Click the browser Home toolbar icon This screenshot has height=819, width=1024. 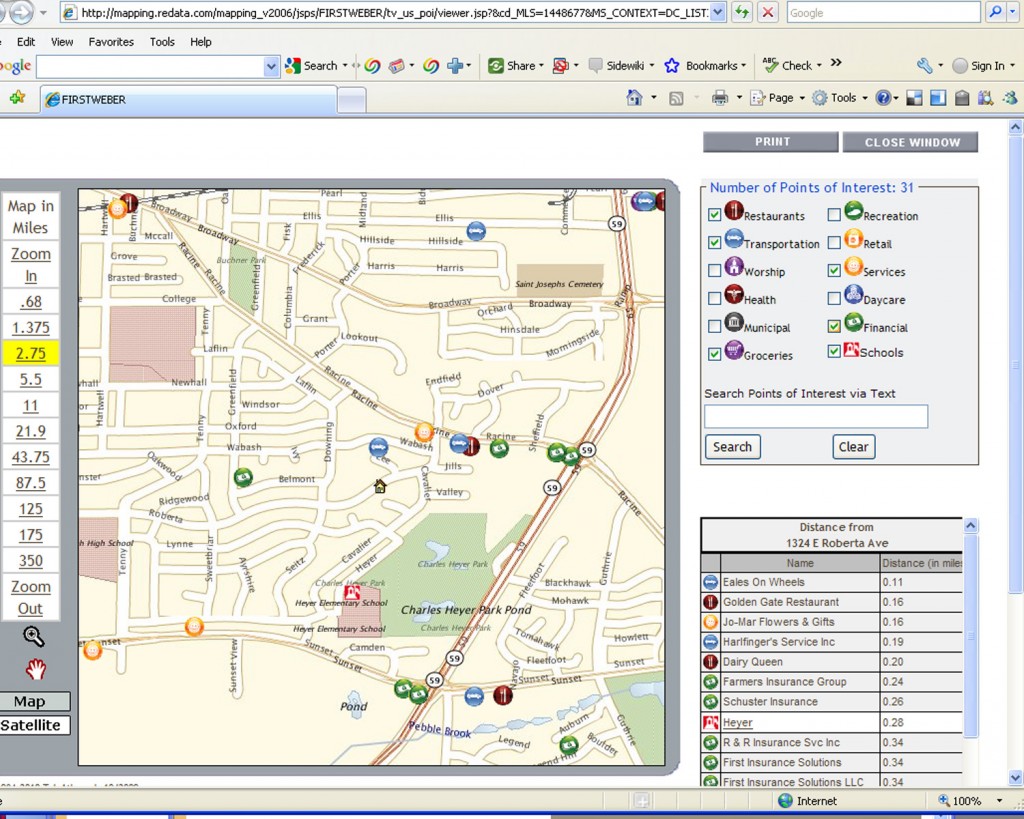pos(634,98)
